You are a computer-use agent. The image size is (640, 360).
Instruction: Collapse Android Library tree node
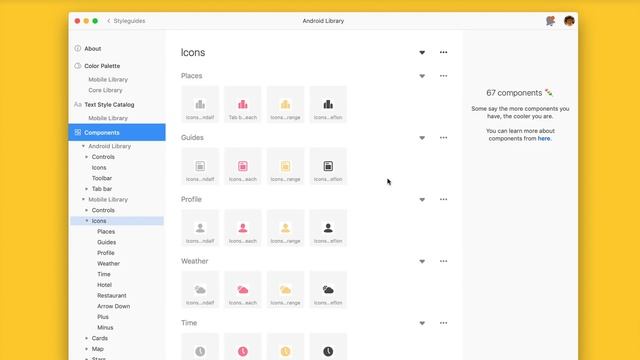[x=83, y=146]
